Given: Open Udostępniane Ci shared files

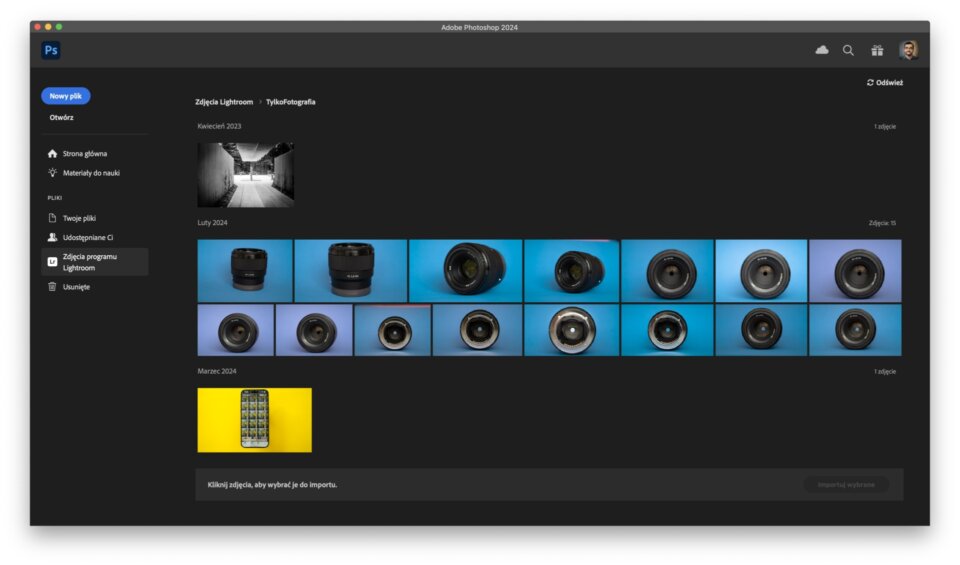Looking at the screenshot, I should click(x=87, y=238).
